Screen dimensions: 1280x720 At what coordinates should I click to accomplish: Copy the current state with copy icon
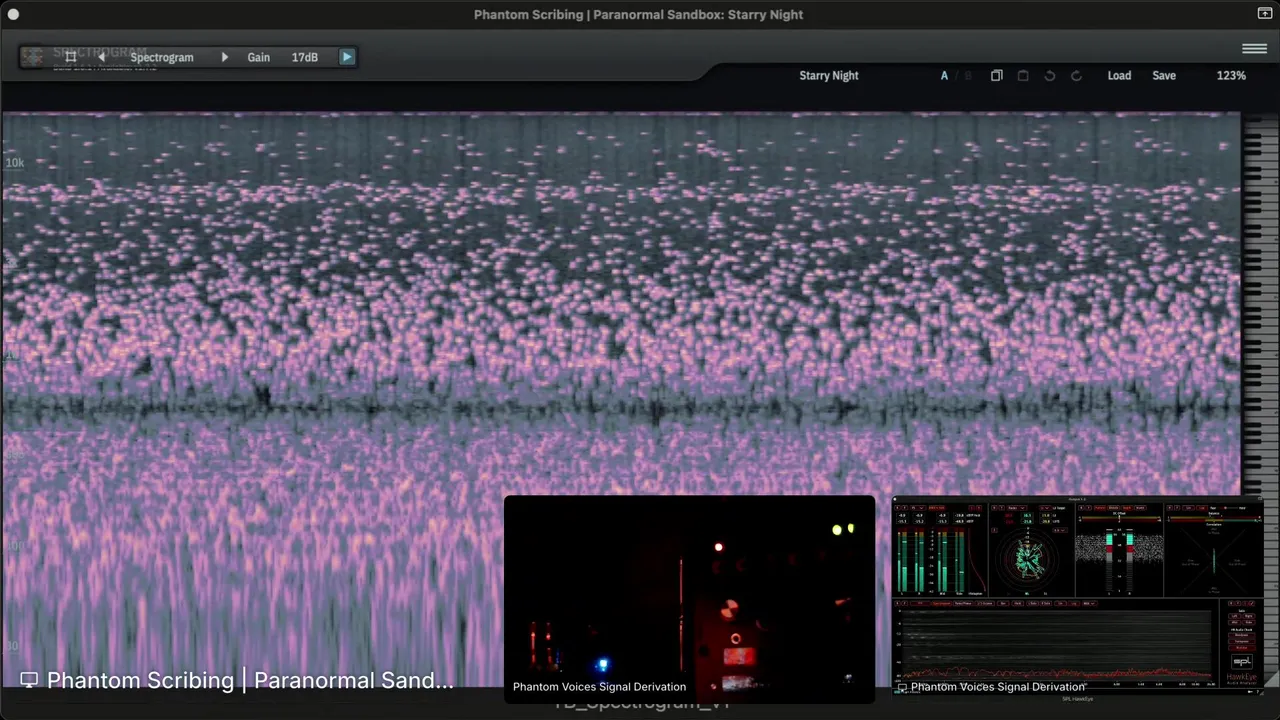point(996,75)
